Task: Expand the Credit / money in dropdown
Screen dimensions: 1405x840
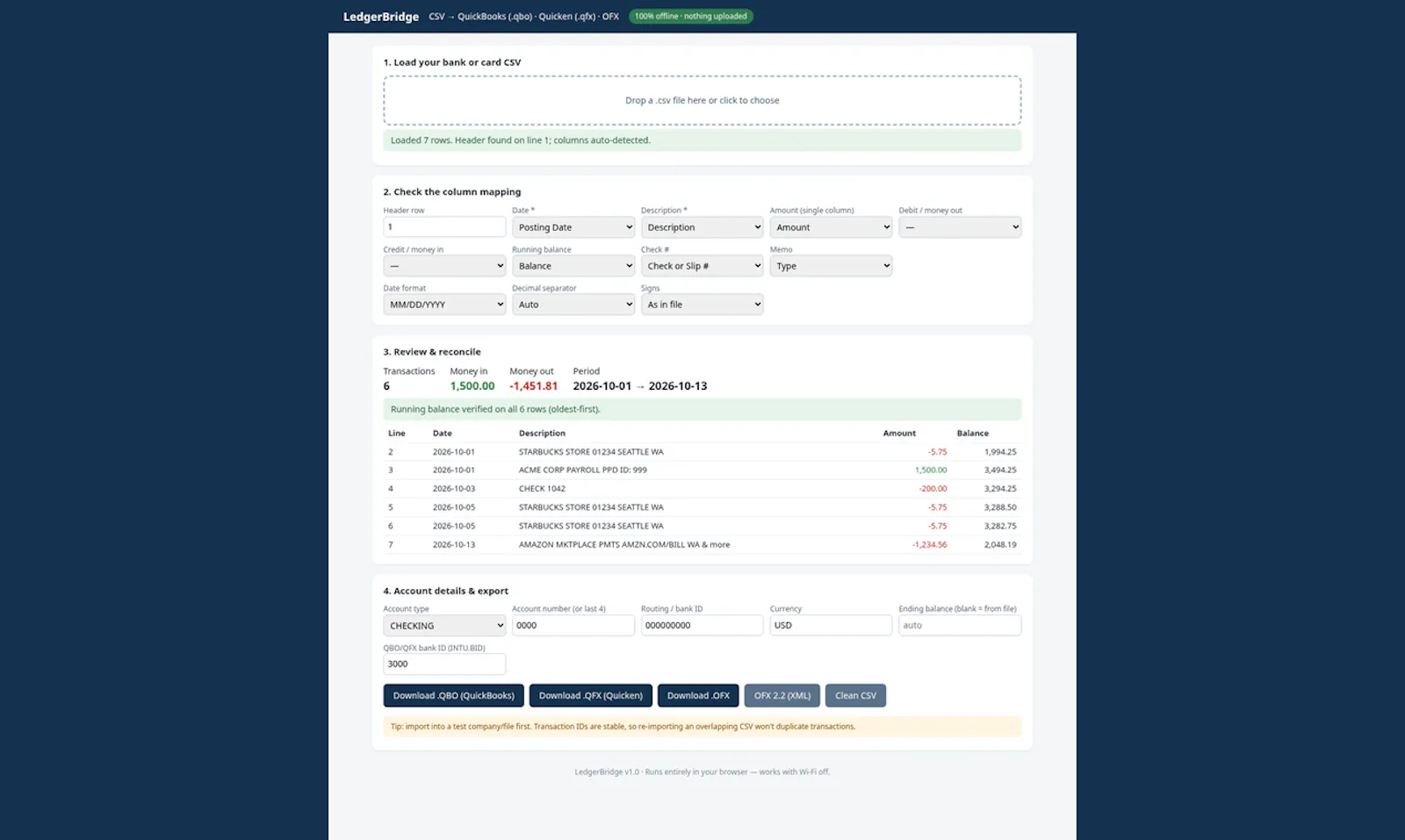Action: point(444,266)
